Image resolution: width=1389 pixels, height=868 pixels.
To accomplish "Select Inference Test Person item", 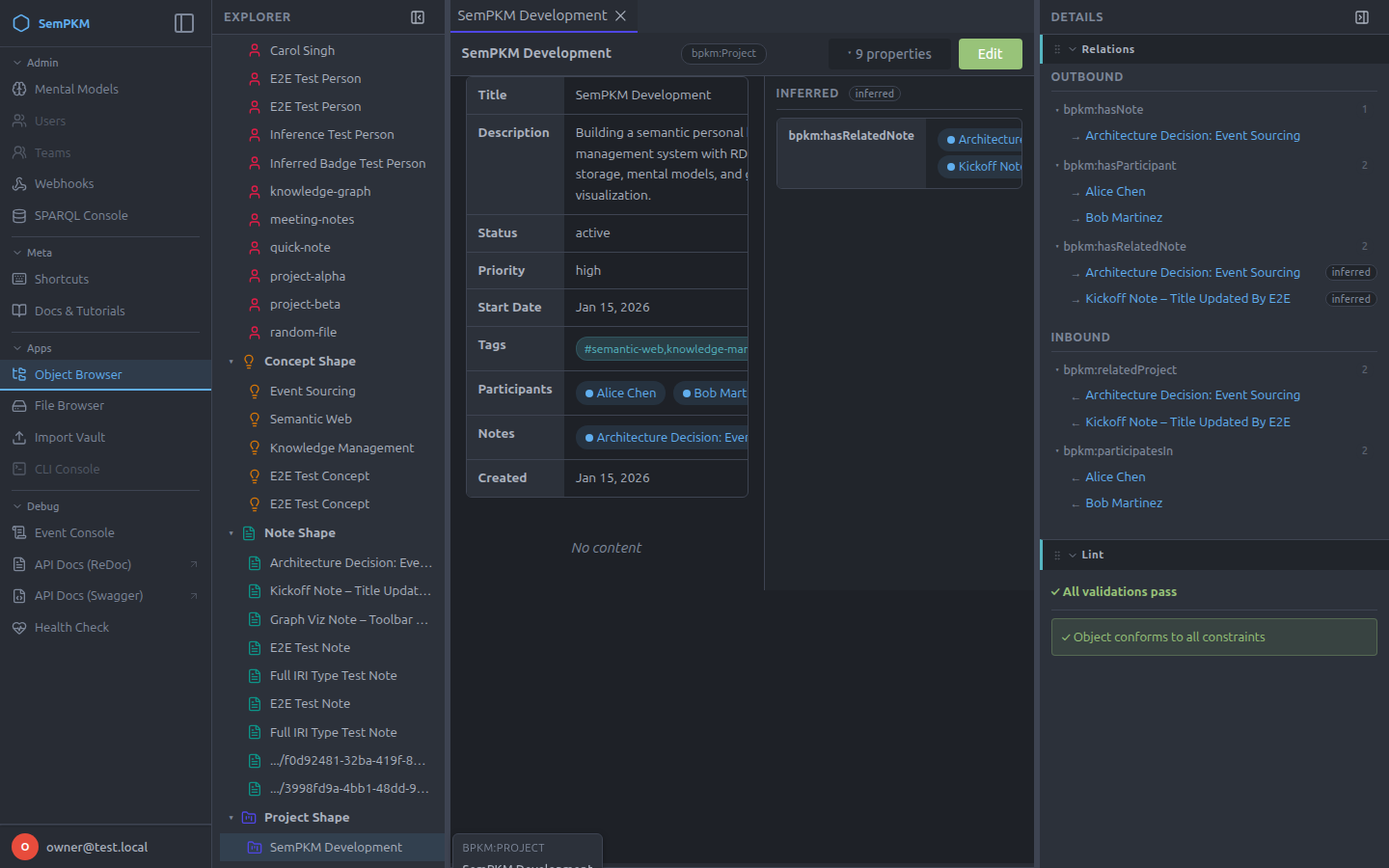I will click(332, 134).
